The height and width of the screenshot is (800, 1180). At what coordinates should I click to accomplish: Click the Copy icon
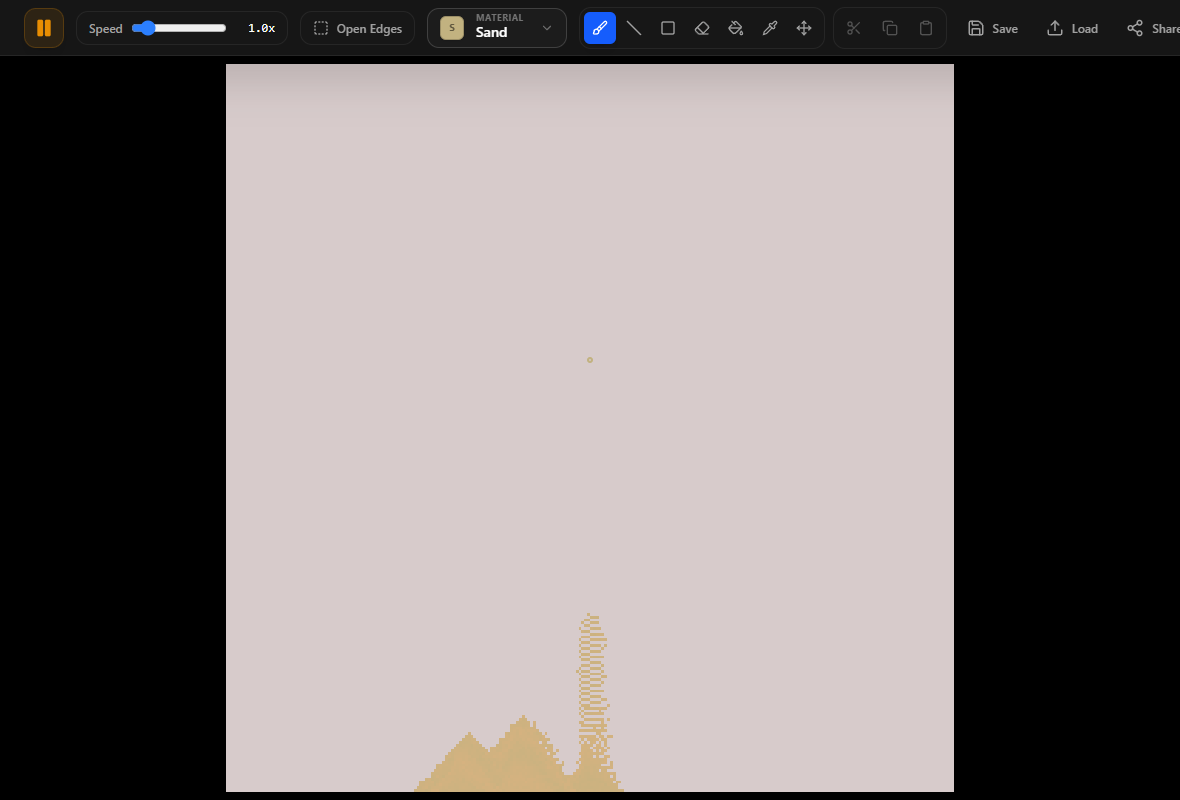890,28
